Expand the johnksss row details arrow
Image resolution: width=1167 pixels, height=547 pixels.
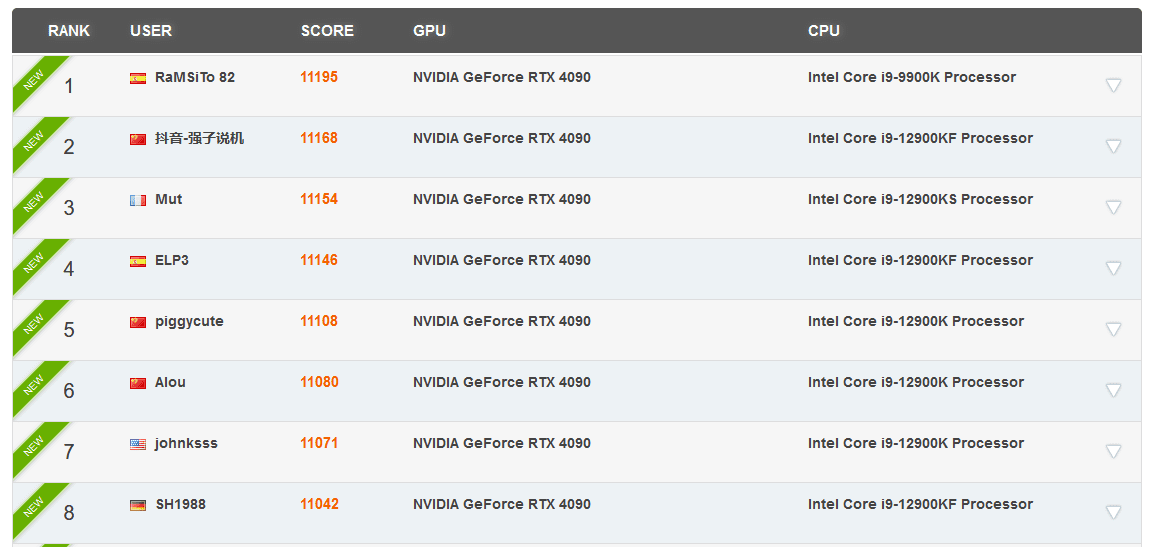tap(1113, 451)
